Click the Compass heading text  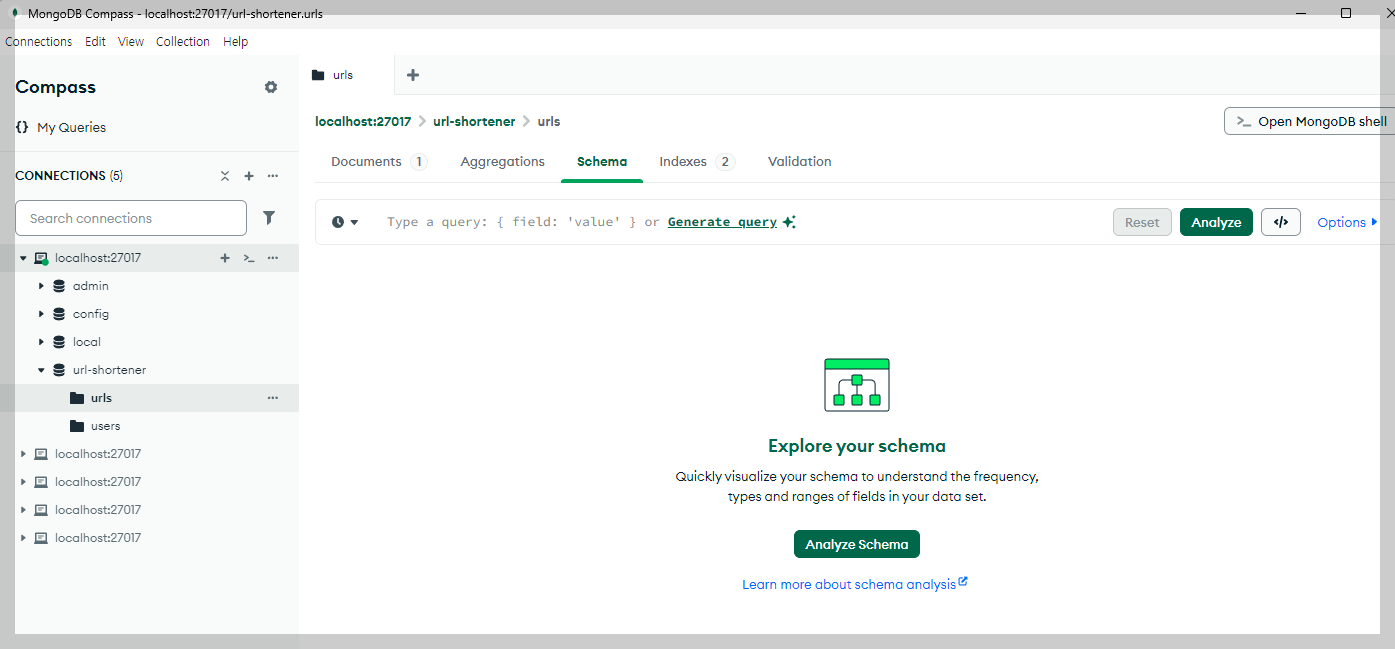coord(56,87)
